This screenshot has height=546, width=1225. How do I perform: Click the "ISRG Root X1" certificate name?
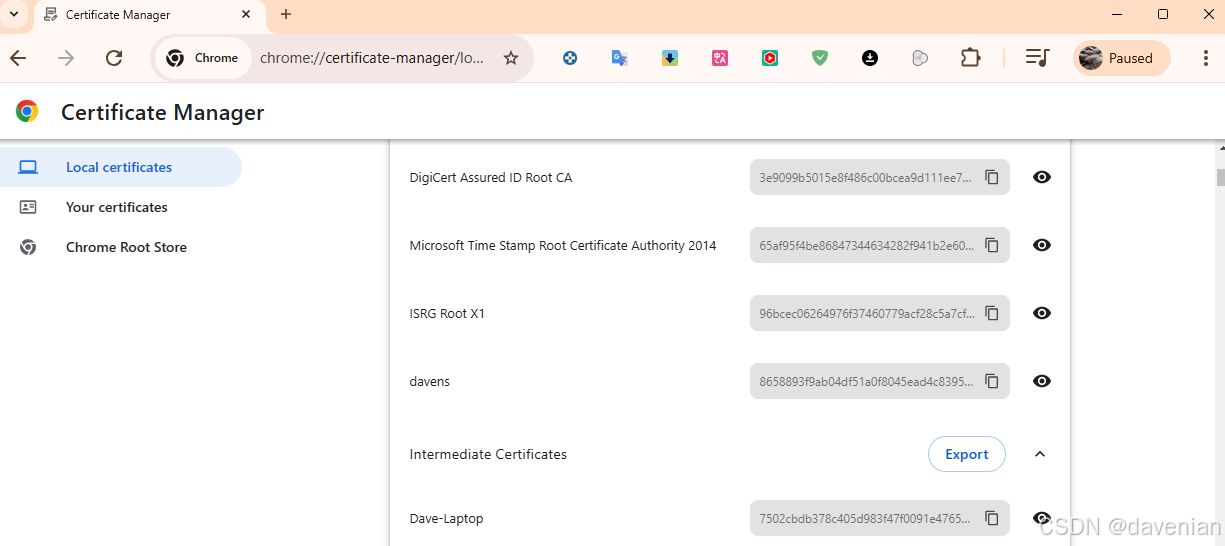[447, 314]
